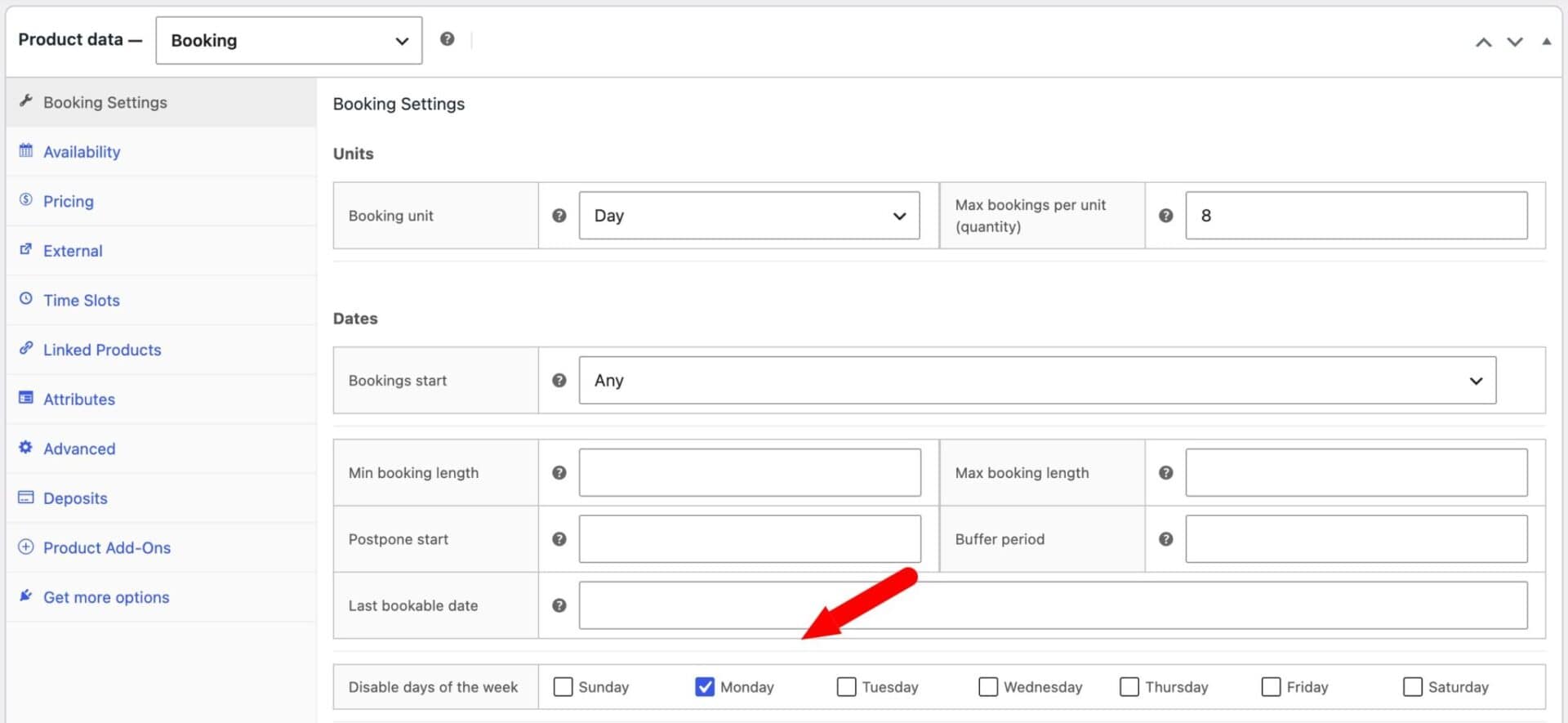The image size is (1568, 723).
Task: Switch to the Attributes tab
Action: (162, 399)
